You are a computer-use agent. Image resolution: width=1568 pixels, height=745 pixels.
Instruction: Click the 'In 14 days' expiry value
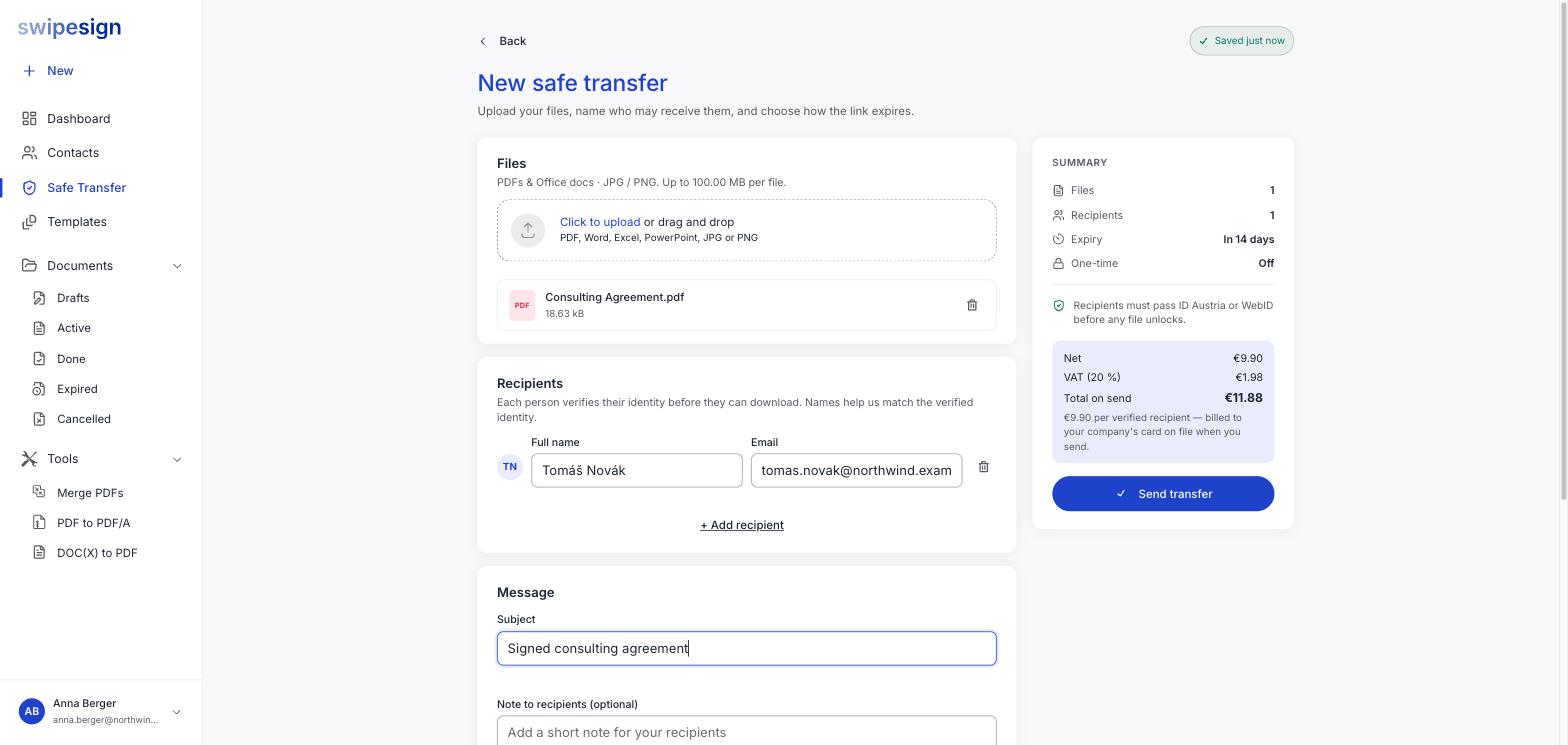1248,240
